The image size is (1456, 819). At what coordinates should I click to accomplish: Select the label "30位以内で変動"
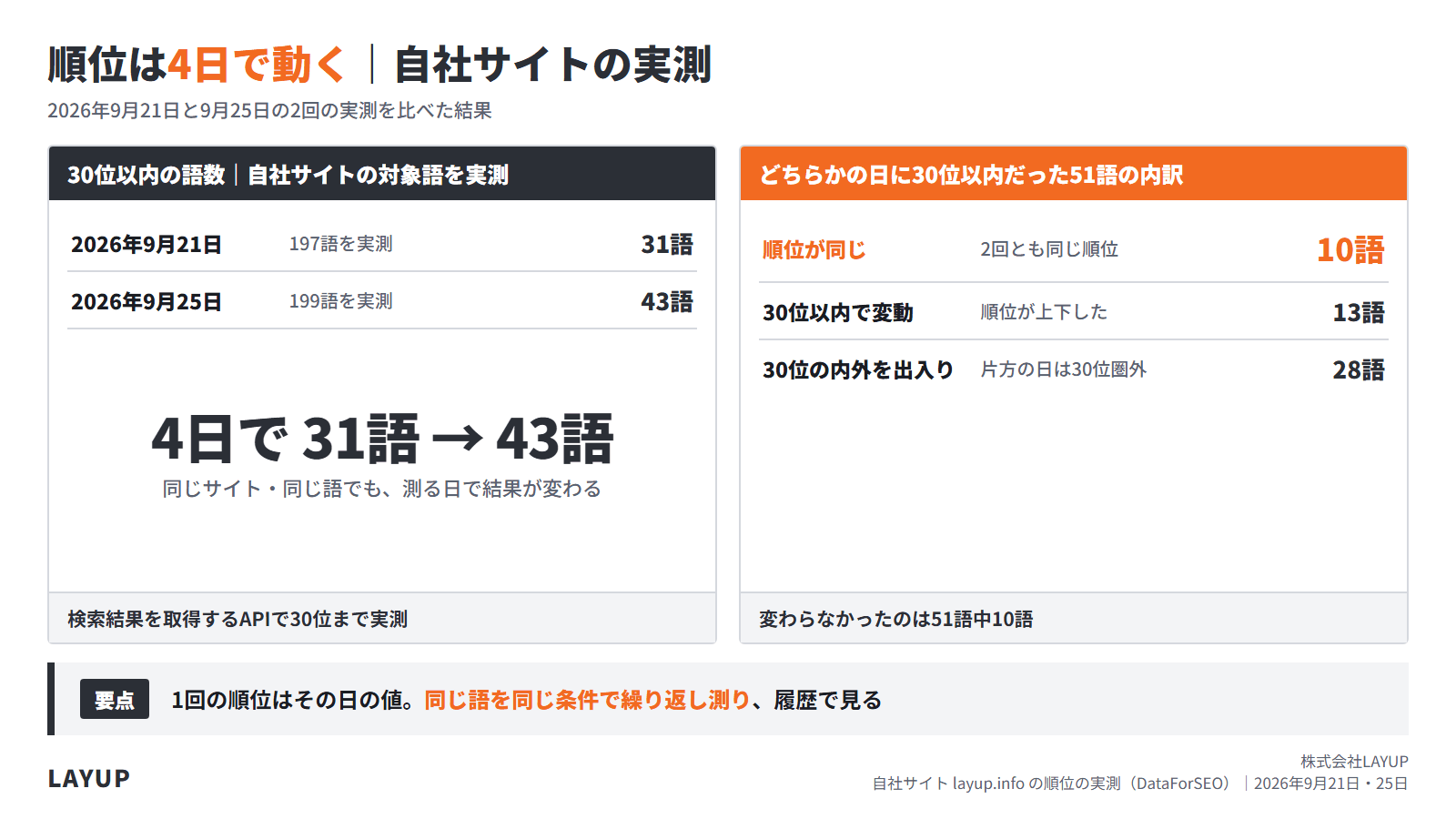[x=838, y=313]
